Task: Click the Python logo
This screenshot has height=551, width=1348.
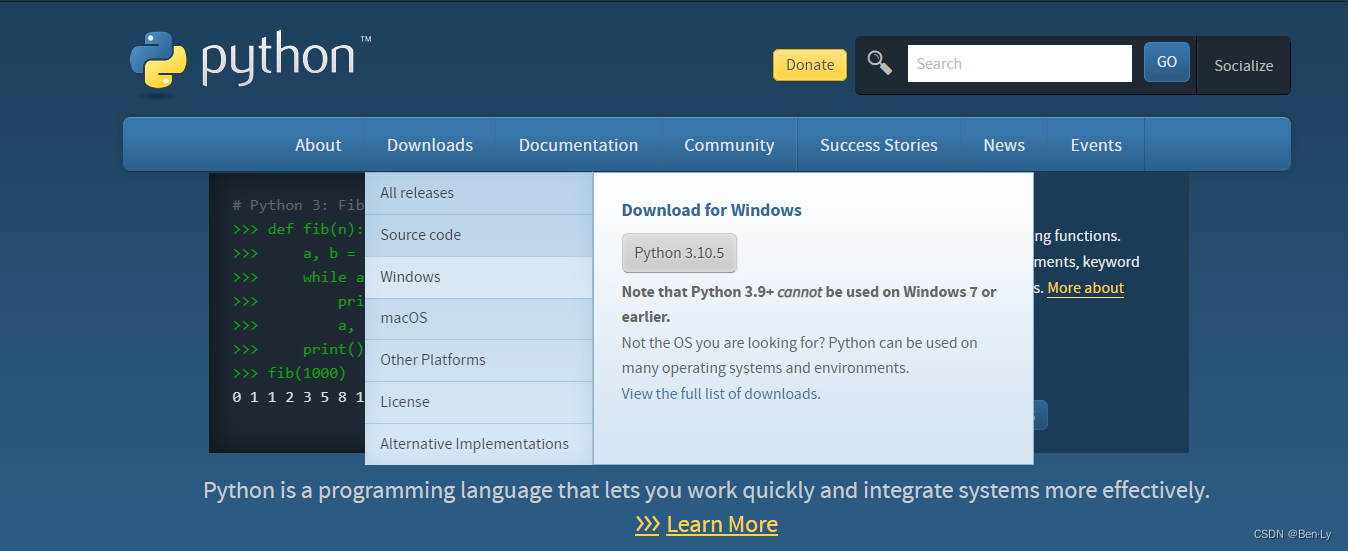Action: pyautogui.click(x=250, y=62)
